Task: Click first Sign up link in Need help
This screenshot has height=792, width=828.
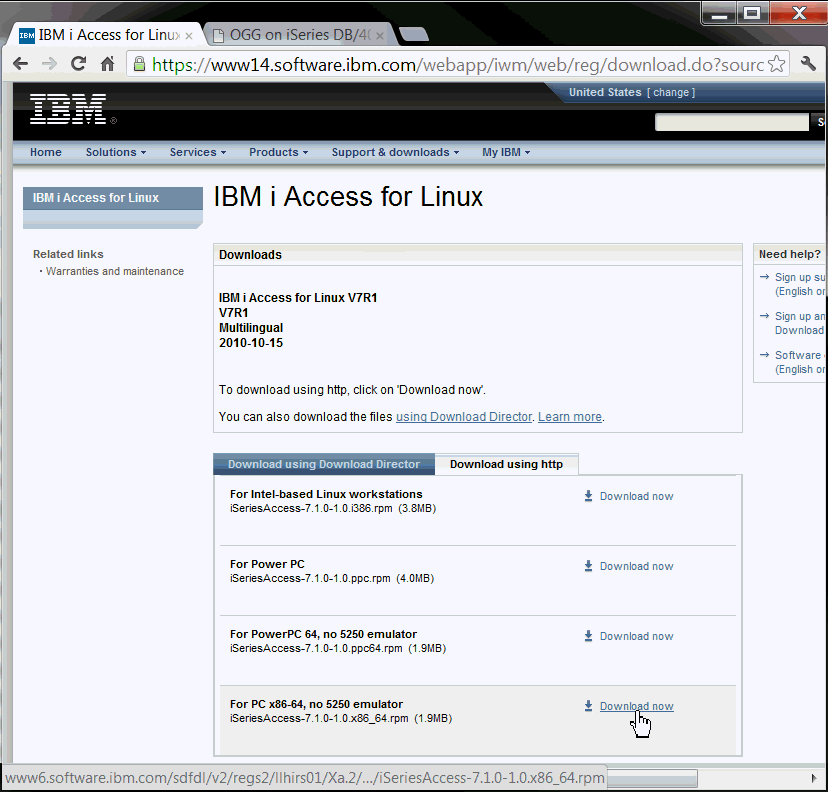Action: (799, 284)
